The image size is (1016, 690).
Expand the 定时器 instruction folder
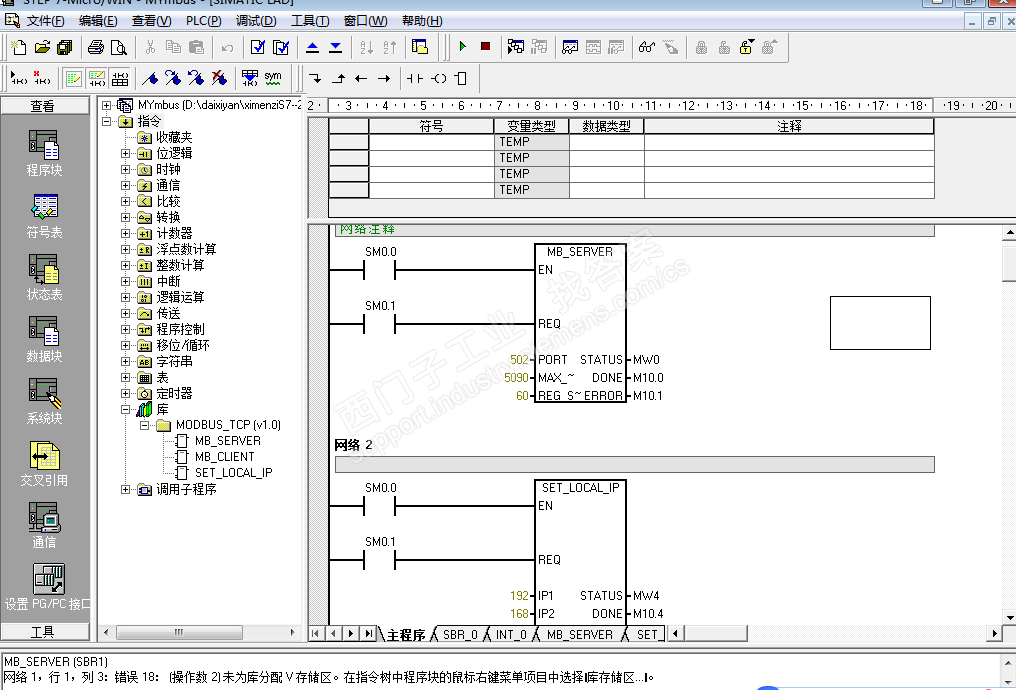click(x=125, y=393)
